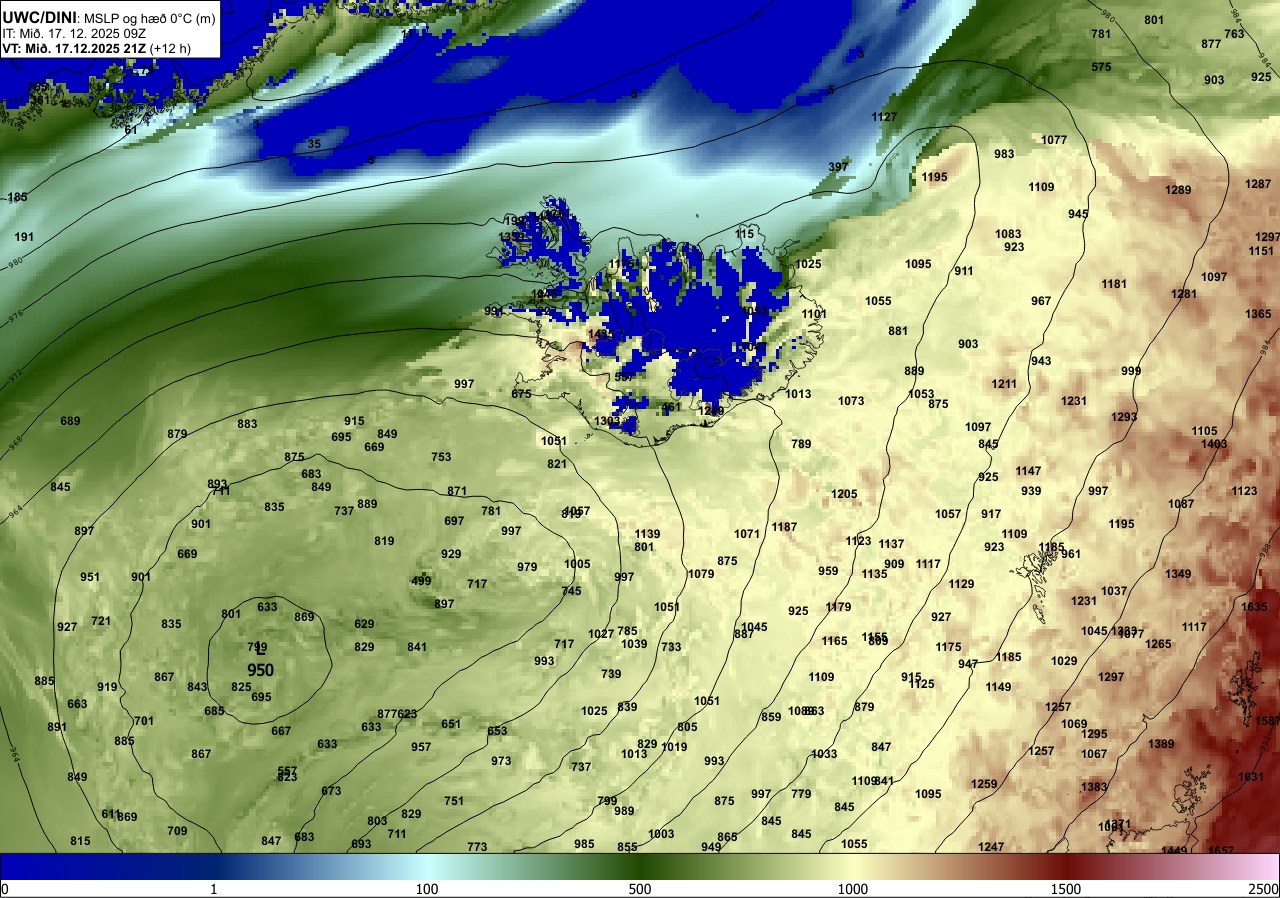Click the height value 1293
The image size is (1280, 898).
coord(1124,417)
